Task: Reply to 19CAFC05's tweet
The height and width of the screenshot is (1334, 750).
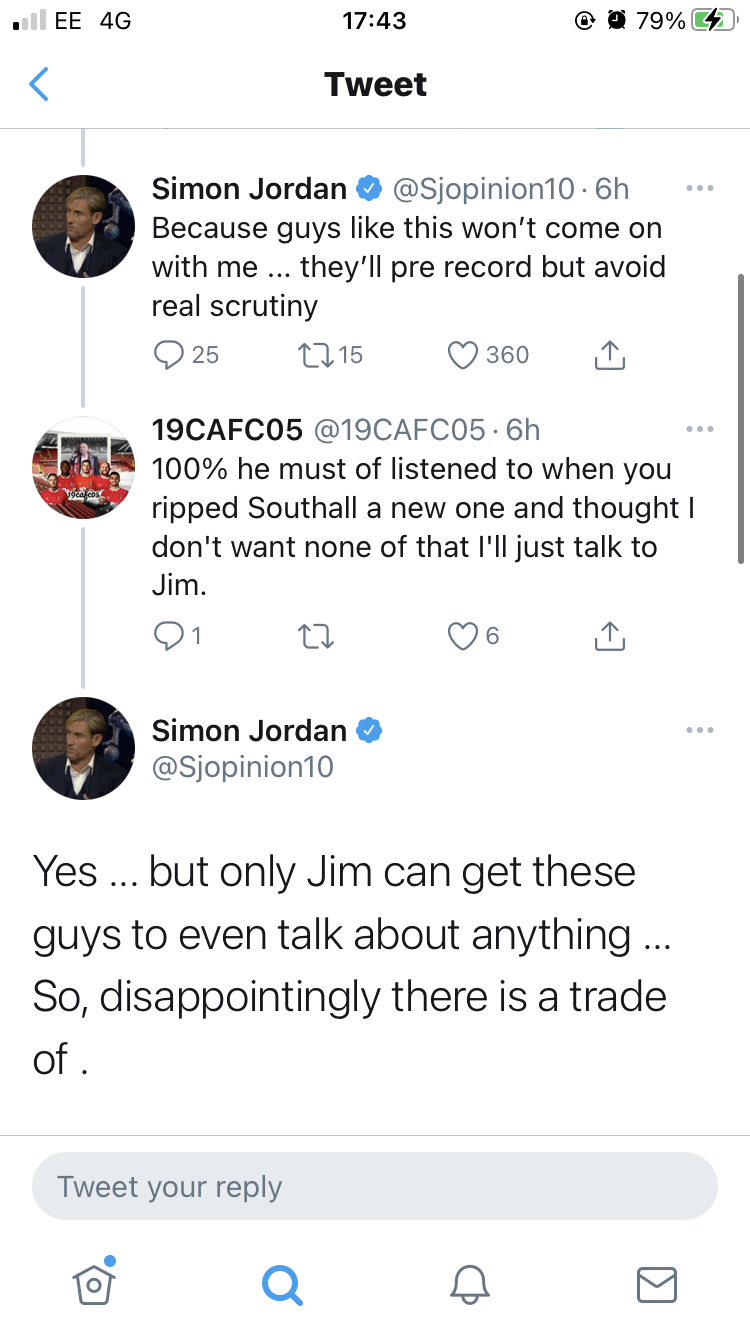Action: pos(167,636)
